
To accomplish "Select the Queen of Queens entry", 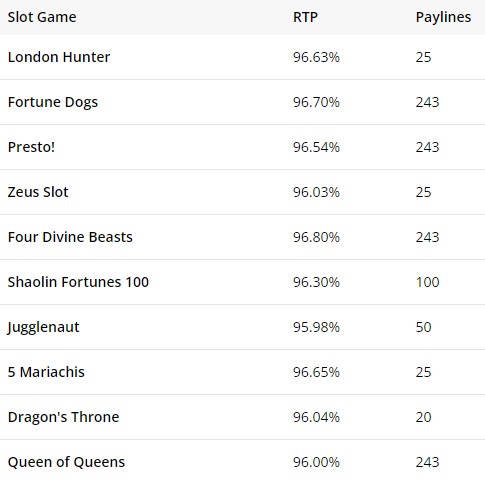I will tap(66, 462).
